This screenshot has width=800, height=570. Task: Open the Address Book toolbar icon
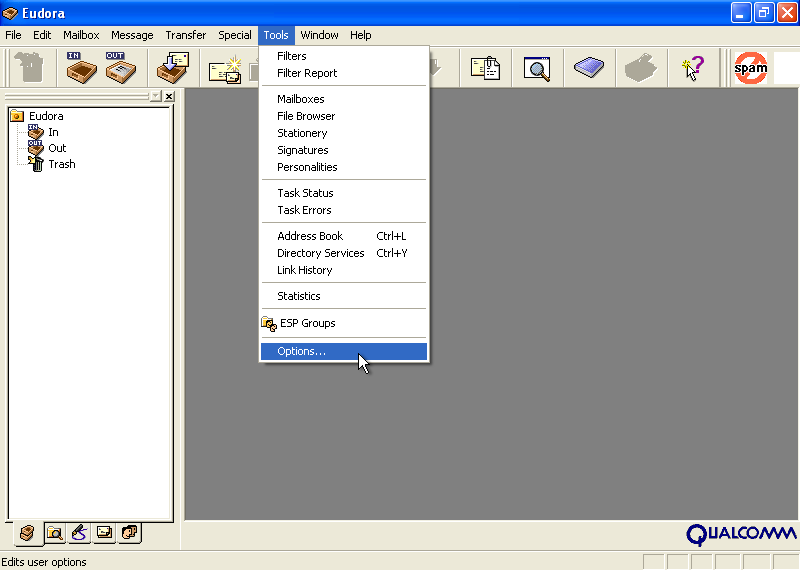[x=589, y=67]
